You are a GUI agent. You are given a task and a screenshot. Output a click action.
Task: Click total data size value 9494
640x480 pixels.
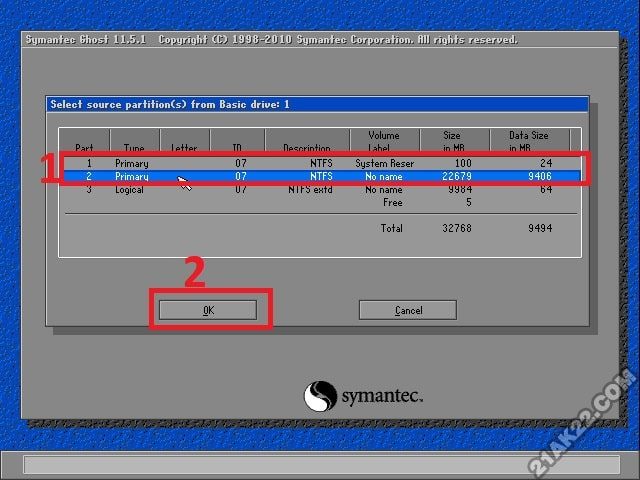pyautogui.click(x=540, y=228)
